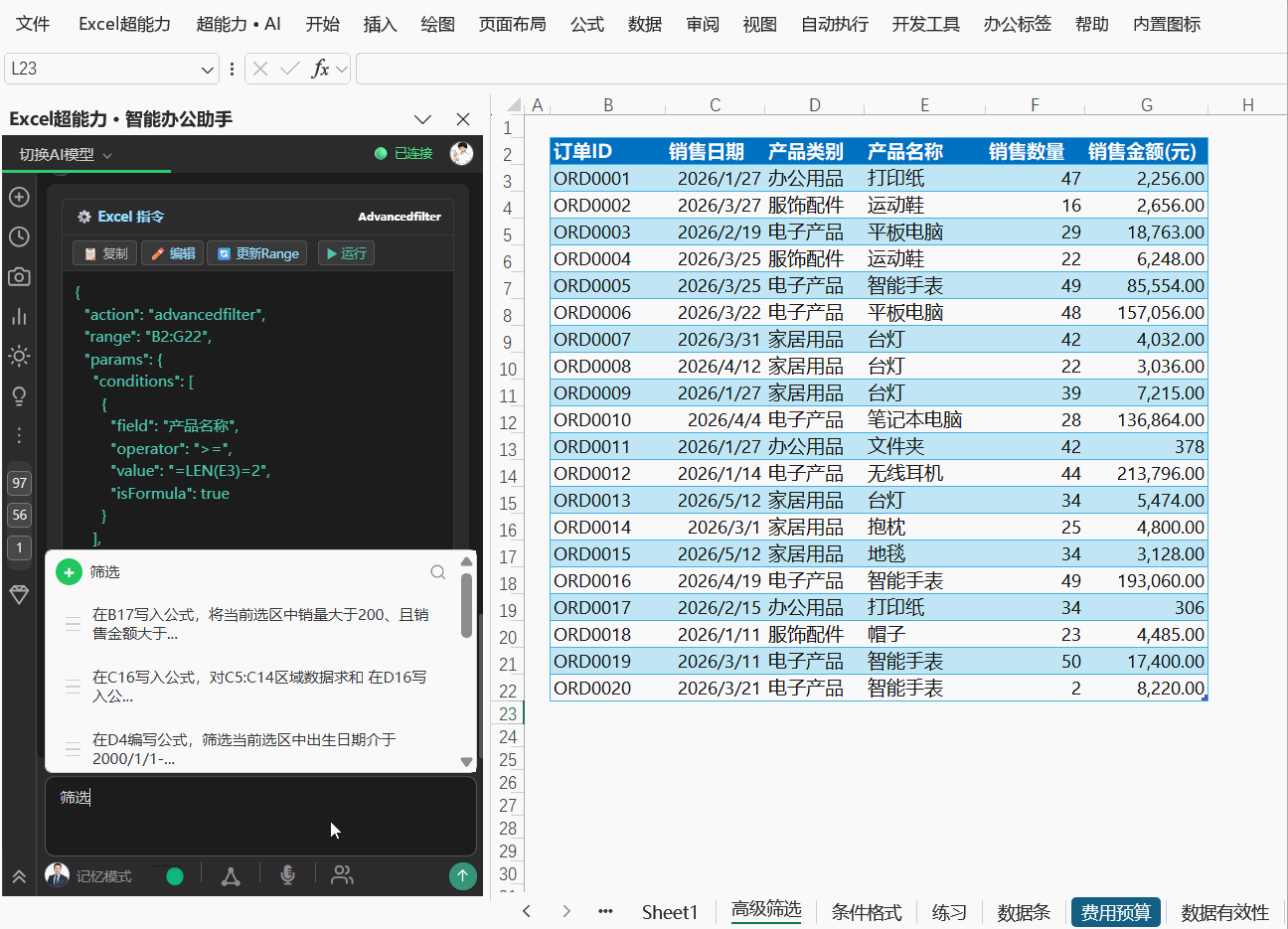Select column E header

coord(924,104)
